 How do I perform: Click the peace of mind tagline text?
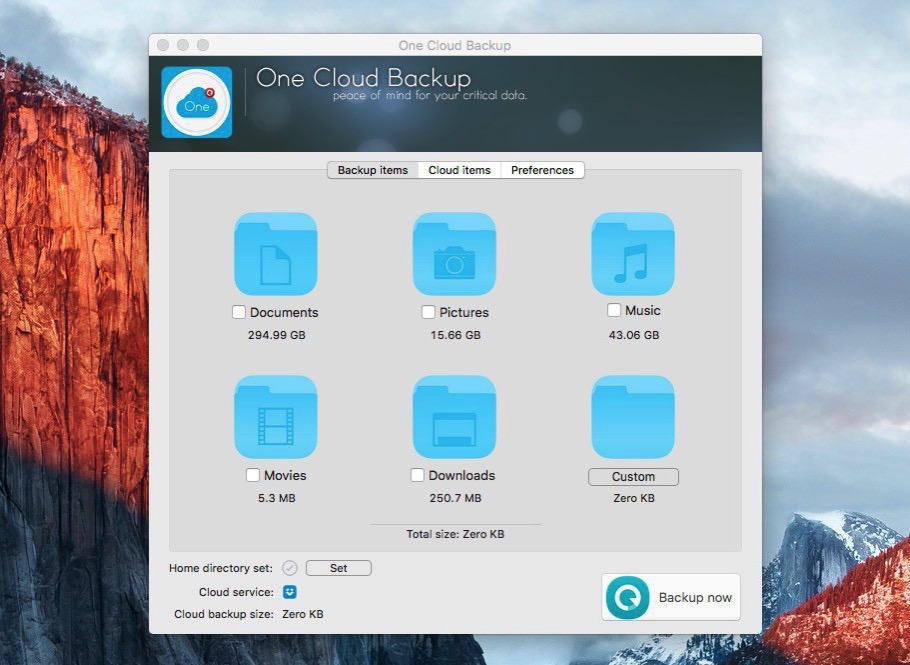click(x=430, y=96)
